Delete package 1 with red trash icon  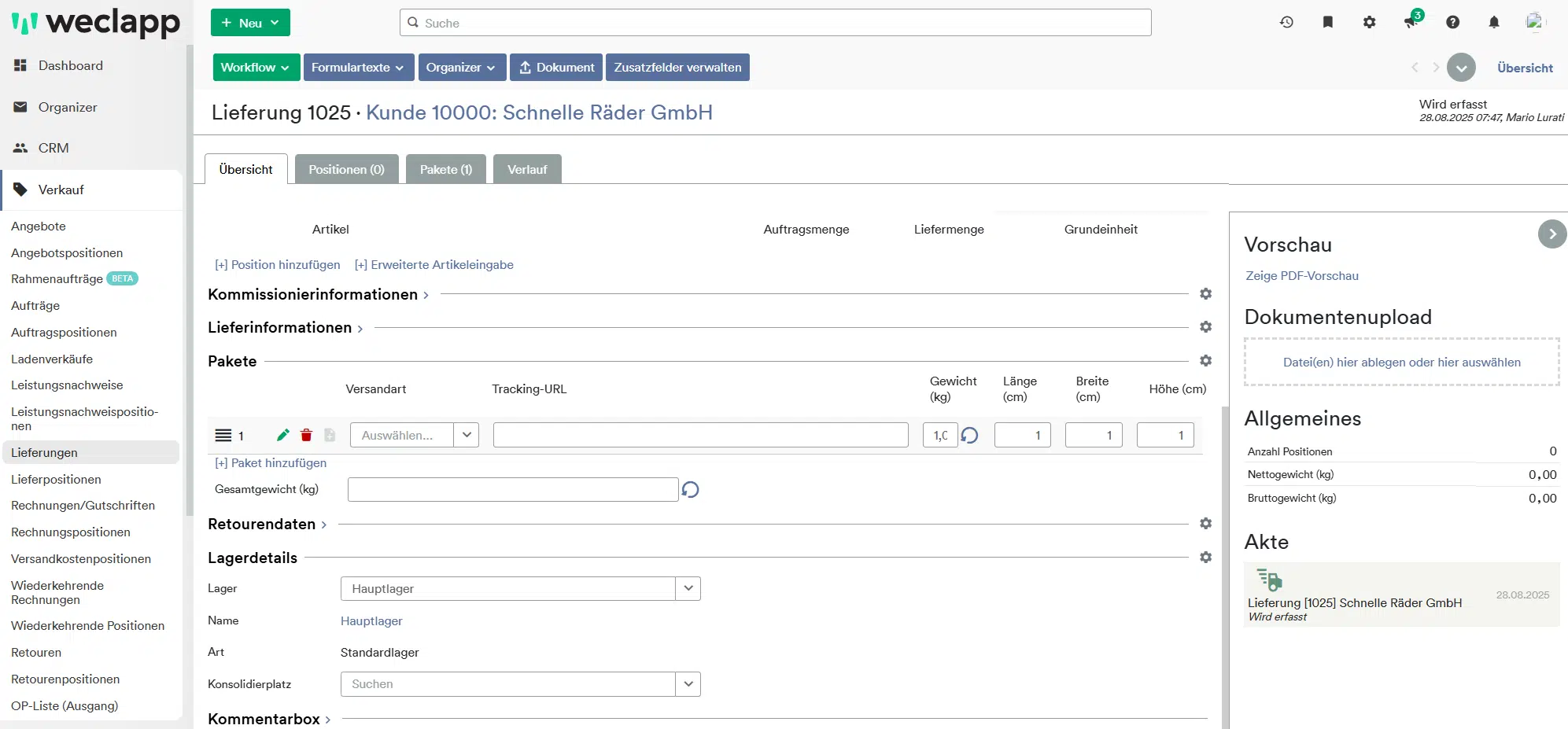tap(307, 435)
